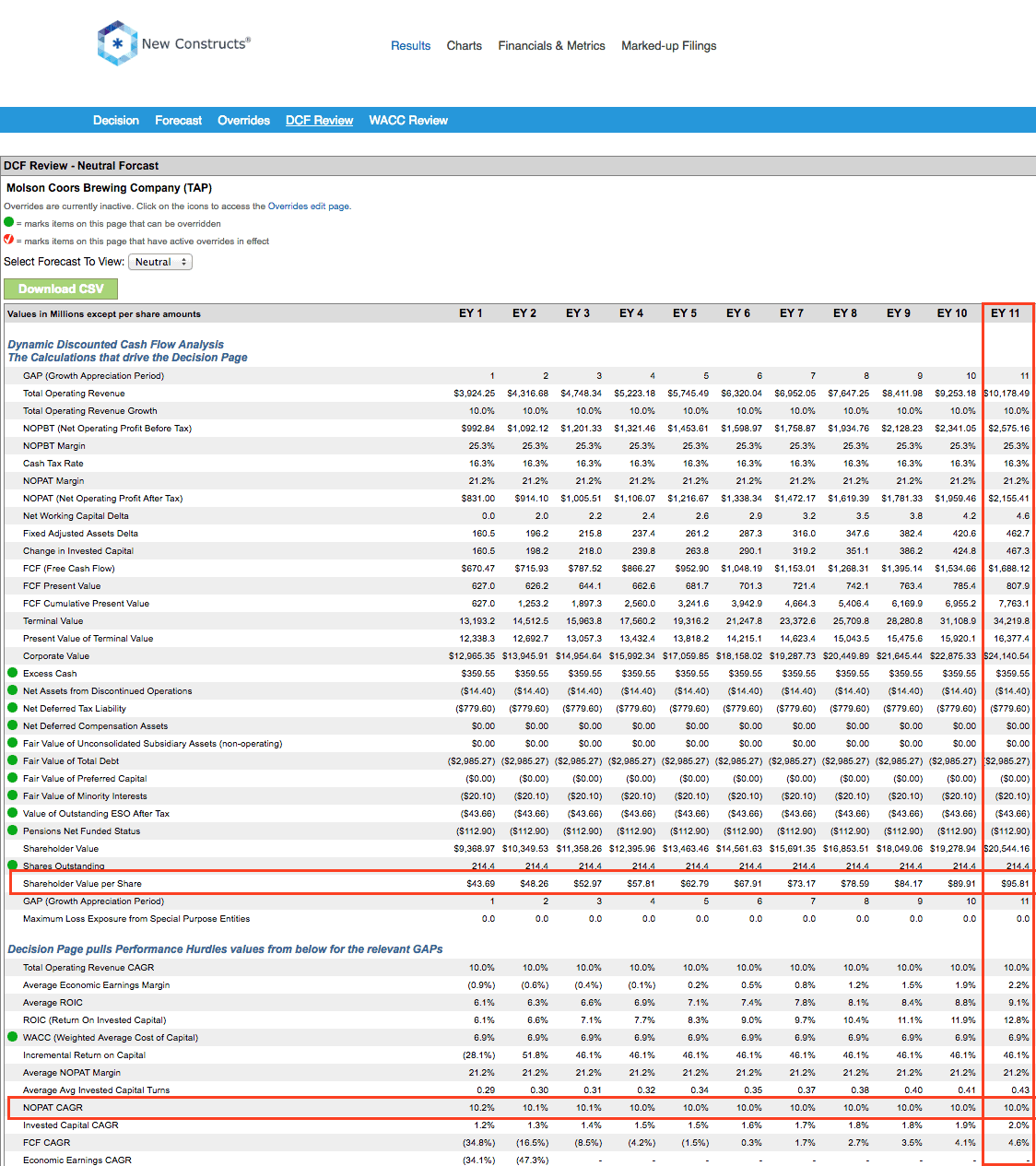Viewport: 1036px width, 1166px height.
Task: Click the $2,575.16 NOPBT cell
Action: (1009, 428)
